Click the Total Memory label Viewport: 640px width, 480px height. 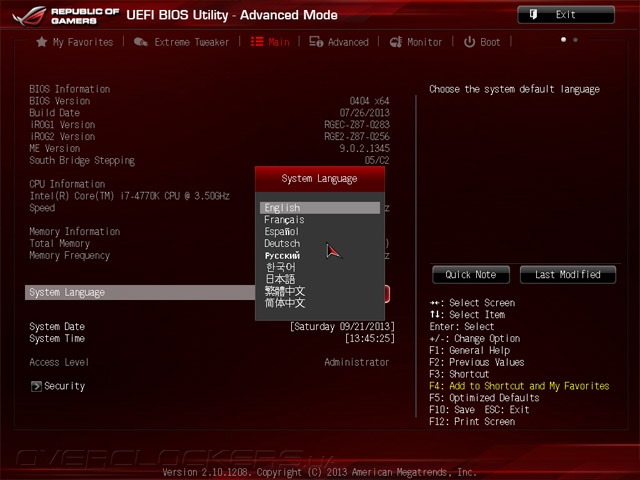[60, 243]
